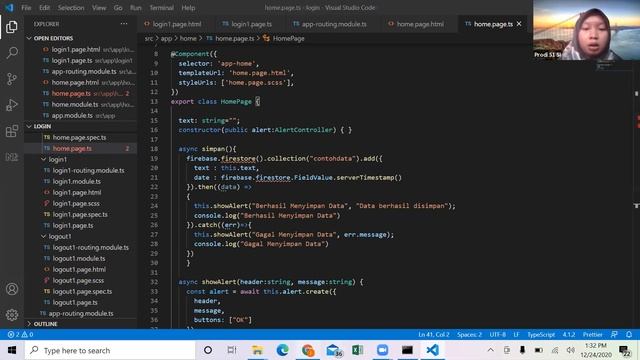Open the File menu

26,8
